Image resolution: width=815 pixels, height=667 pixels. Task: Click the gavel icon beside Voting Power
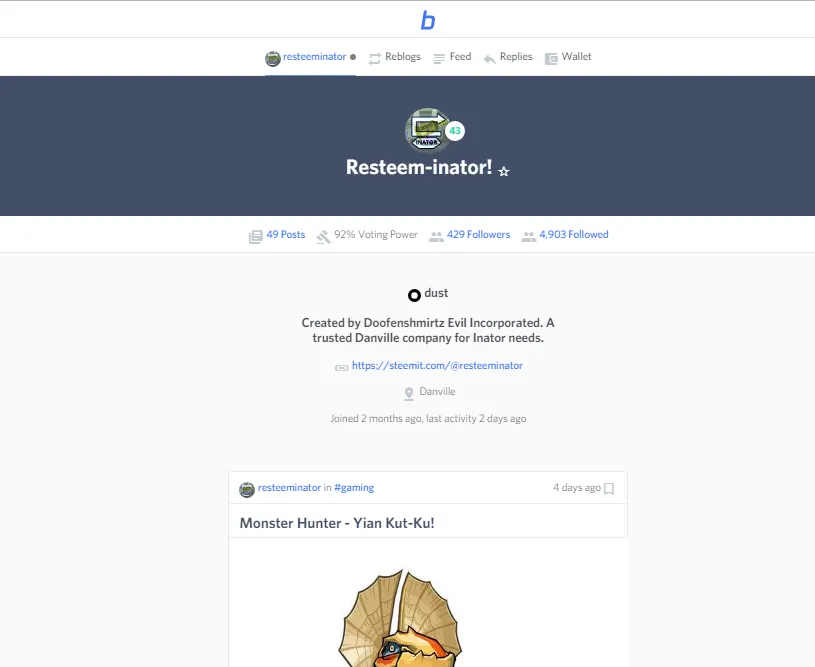(323, 237)
